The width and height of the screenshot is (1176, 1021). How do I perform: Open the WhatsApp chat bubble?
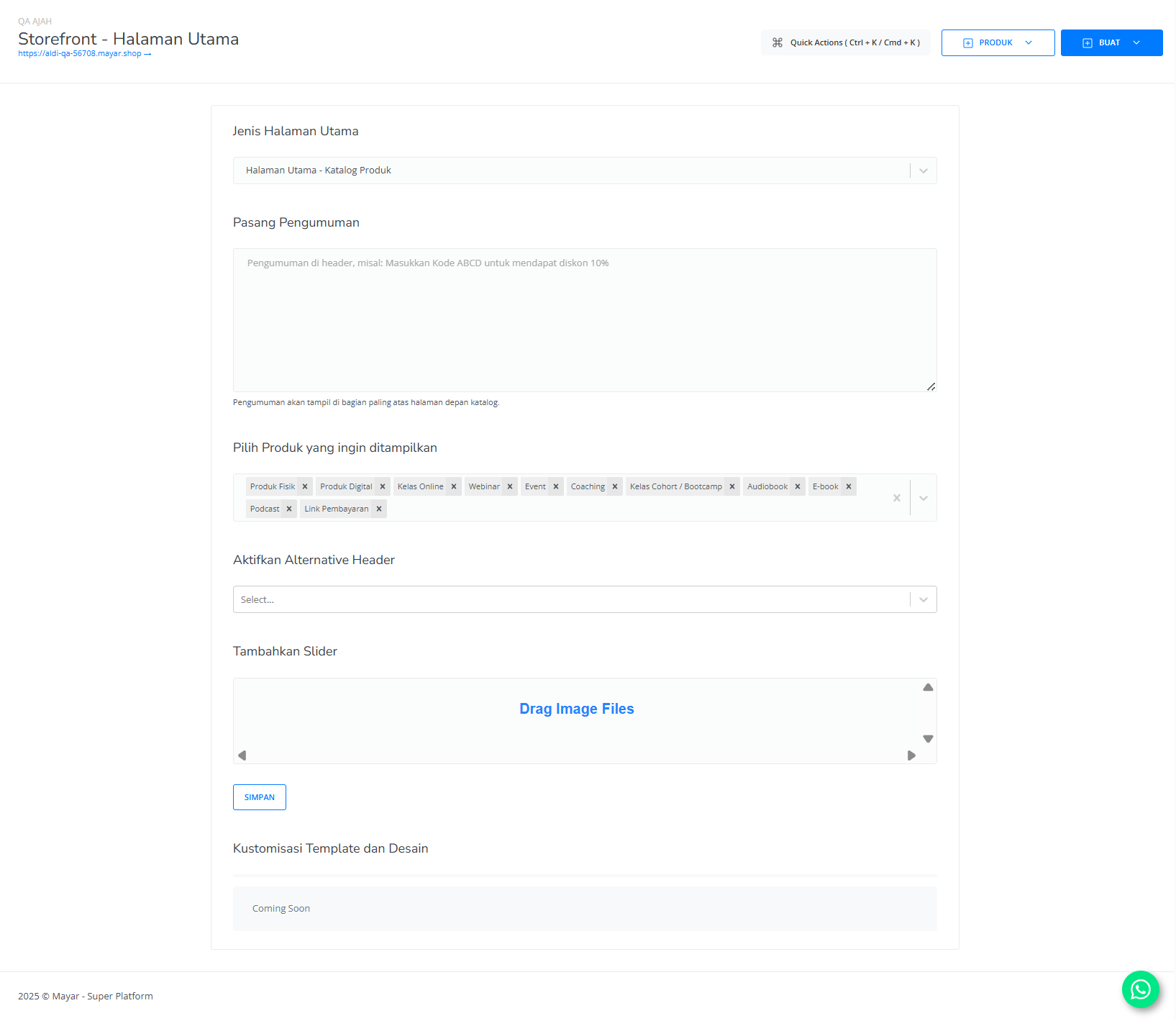1141,990
